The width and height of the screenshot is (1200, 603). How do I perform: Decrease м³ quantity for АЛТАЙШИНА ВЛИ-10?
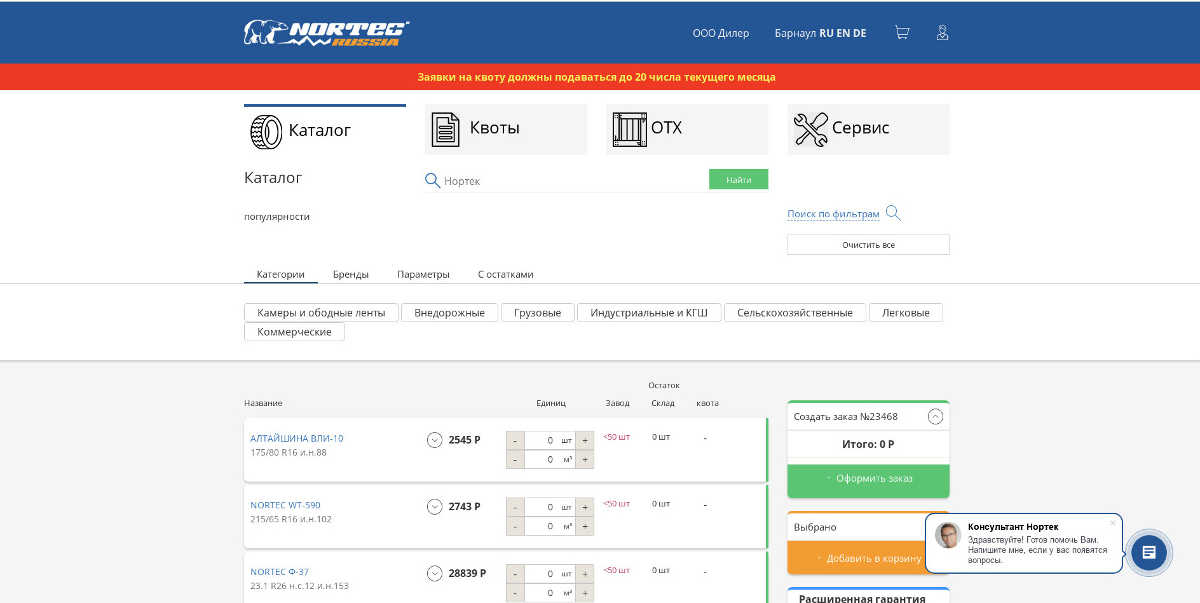pyautogui.click(x=515, y=459)
